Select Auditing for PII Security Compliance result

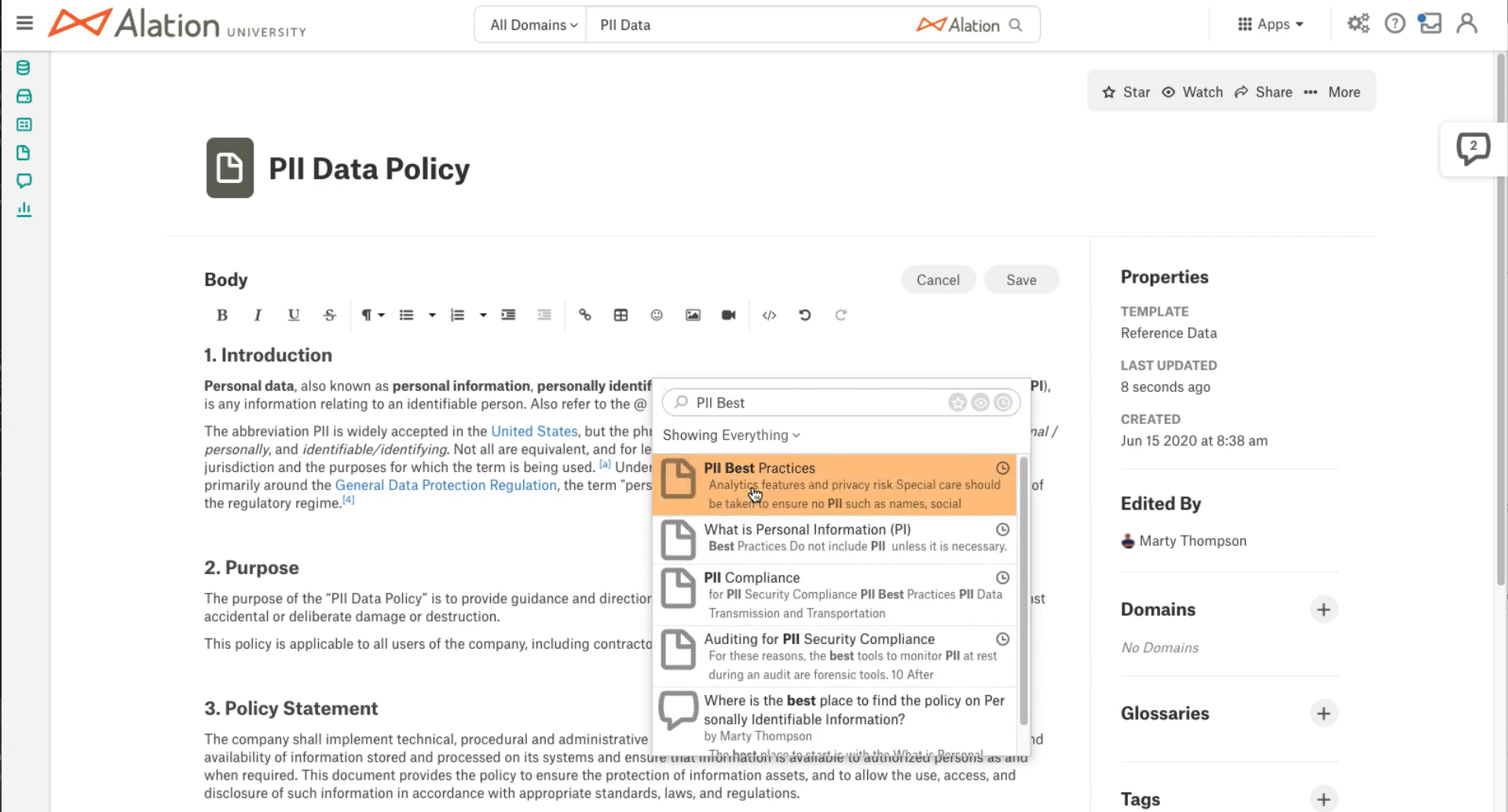[834, 657]
